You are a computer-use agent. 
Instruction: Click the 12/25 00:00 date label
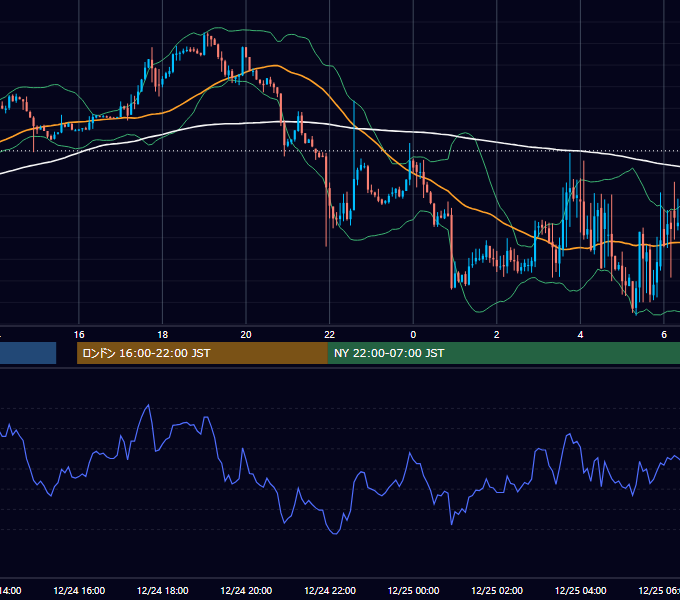pos(413,590)
